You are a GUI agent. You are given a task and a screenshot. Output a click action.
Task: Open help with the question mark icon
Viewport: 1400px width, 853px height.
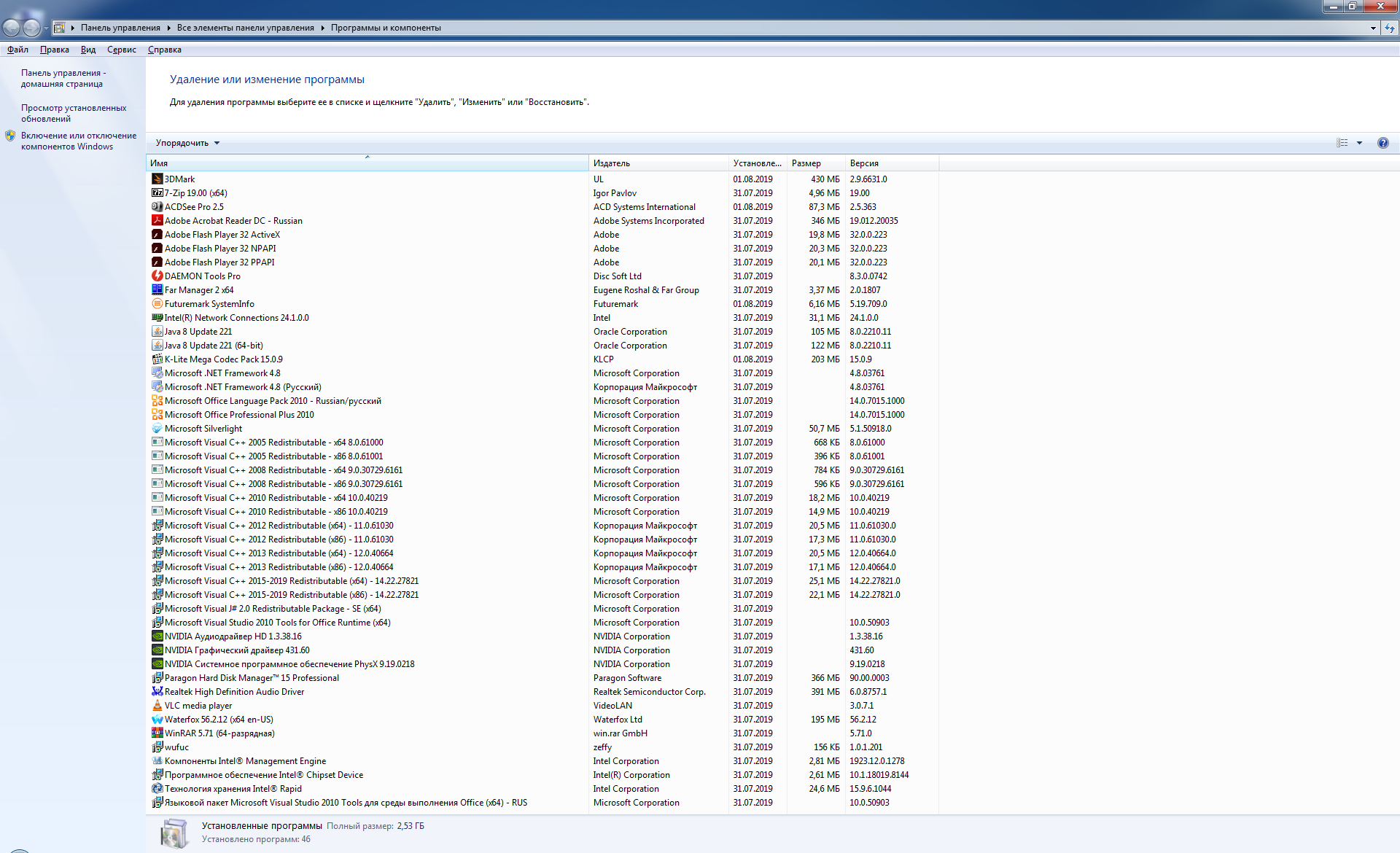1382,143
